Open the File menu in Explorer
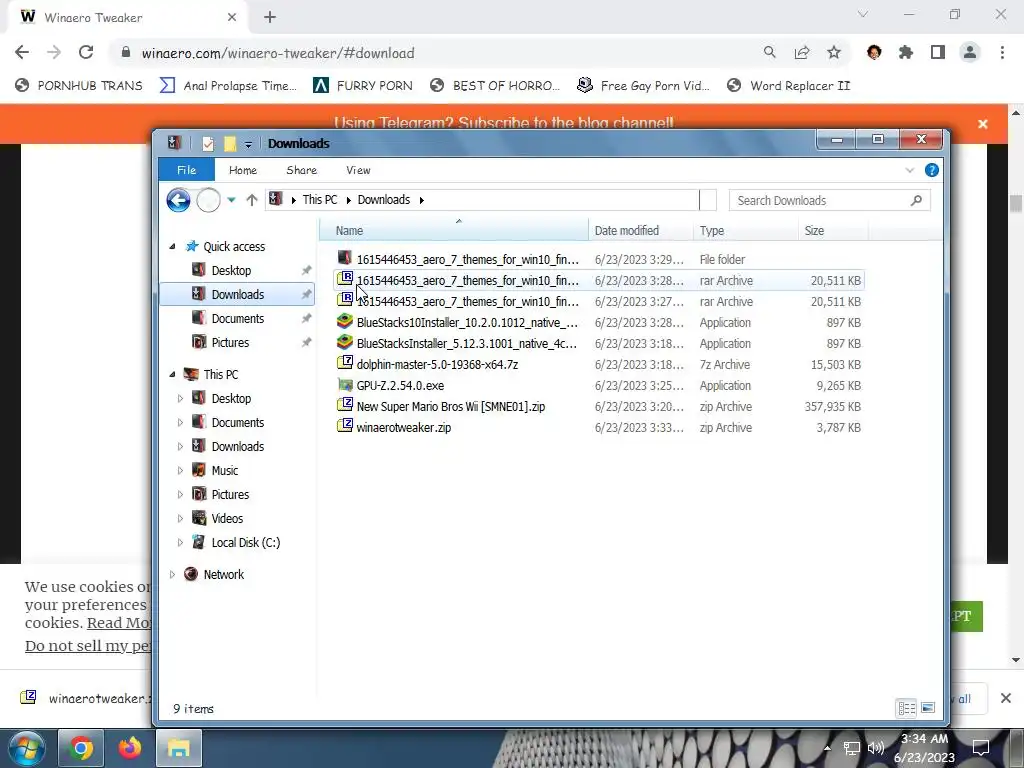The height and width of the screenshot is (768, 1024). pyautogui.click(x=187, y=170)
